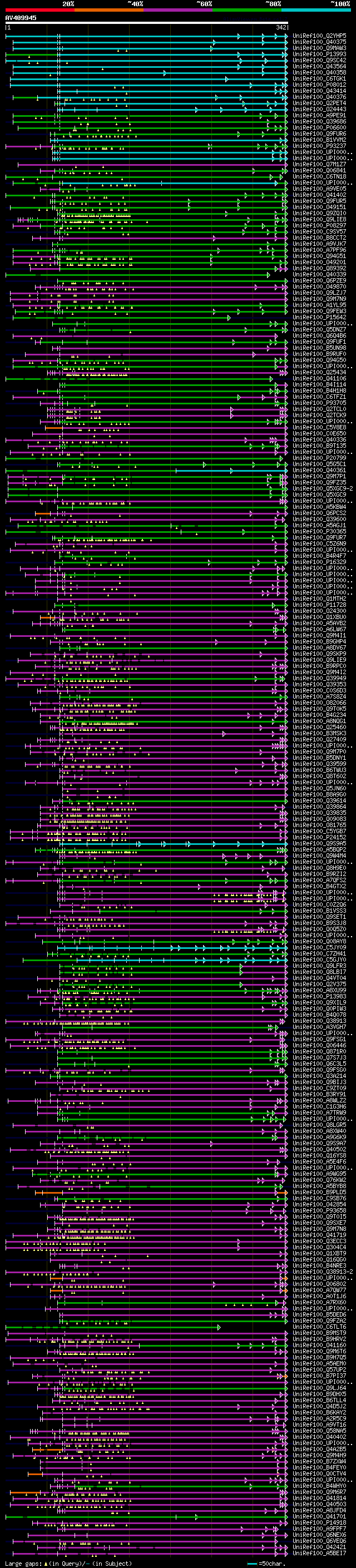Choose subject UniRef100_Q9LIE8
Viewport: 356px width, 1568px height.
click(319, 220)
